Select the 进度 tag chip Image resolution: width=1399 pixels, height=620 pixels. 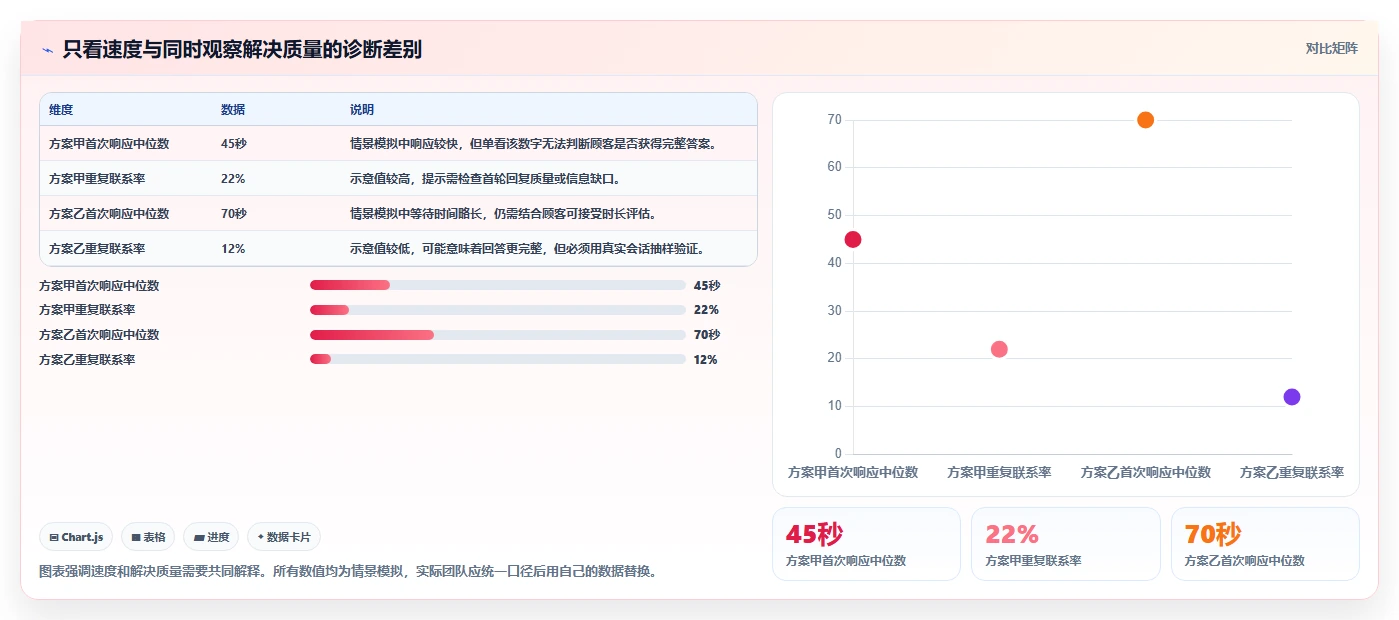tap(211, 537)
